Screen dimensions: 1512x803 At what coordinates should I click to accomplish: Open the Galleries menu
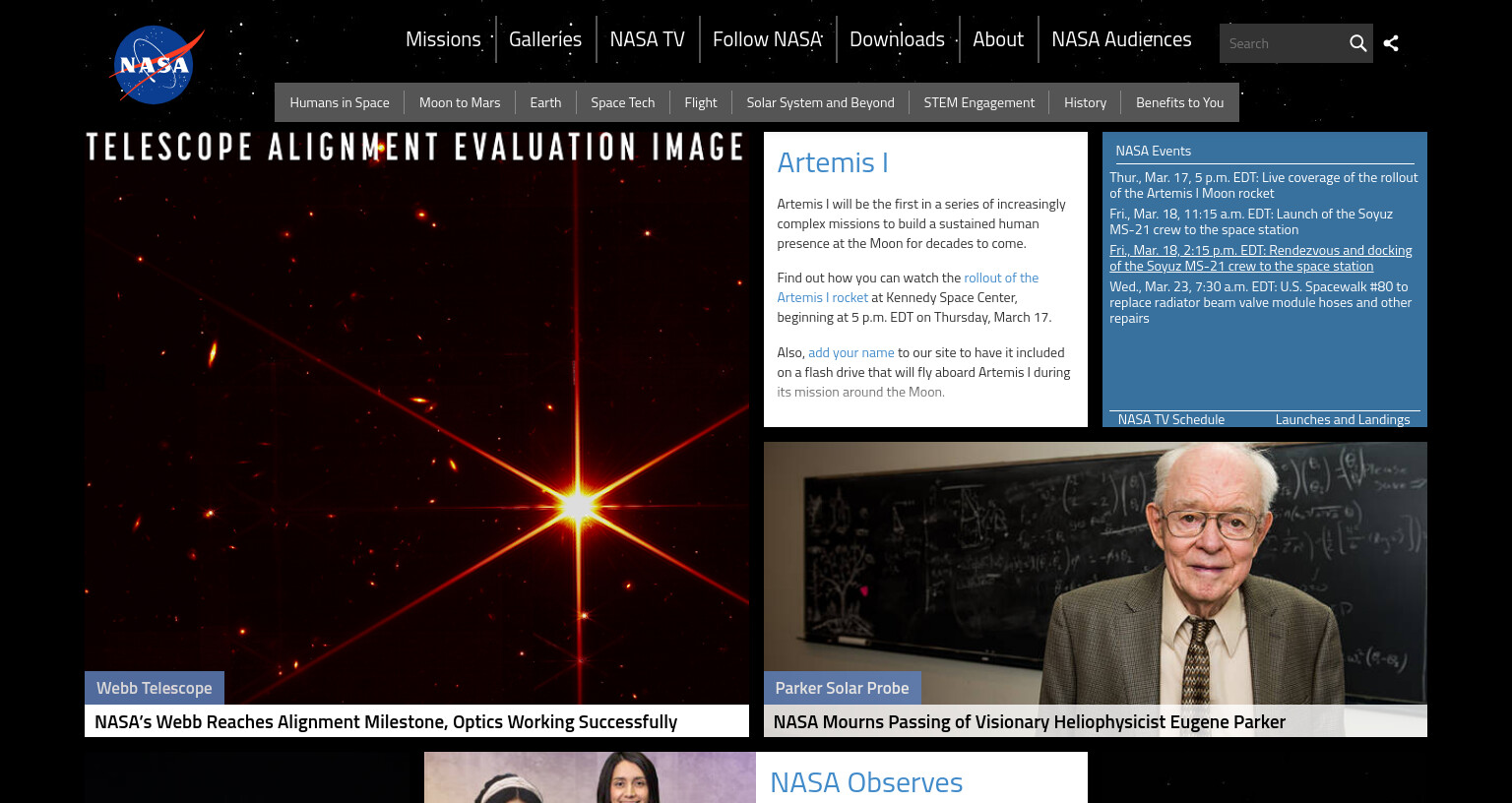pos(545,39)
